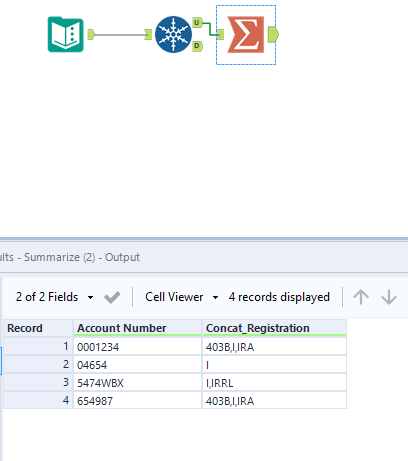Image resolution: width=408 pixels, height=461 pixels.
Task: Select the Concat_Registration cell in record 4
Action: click(x=274, y=401)
